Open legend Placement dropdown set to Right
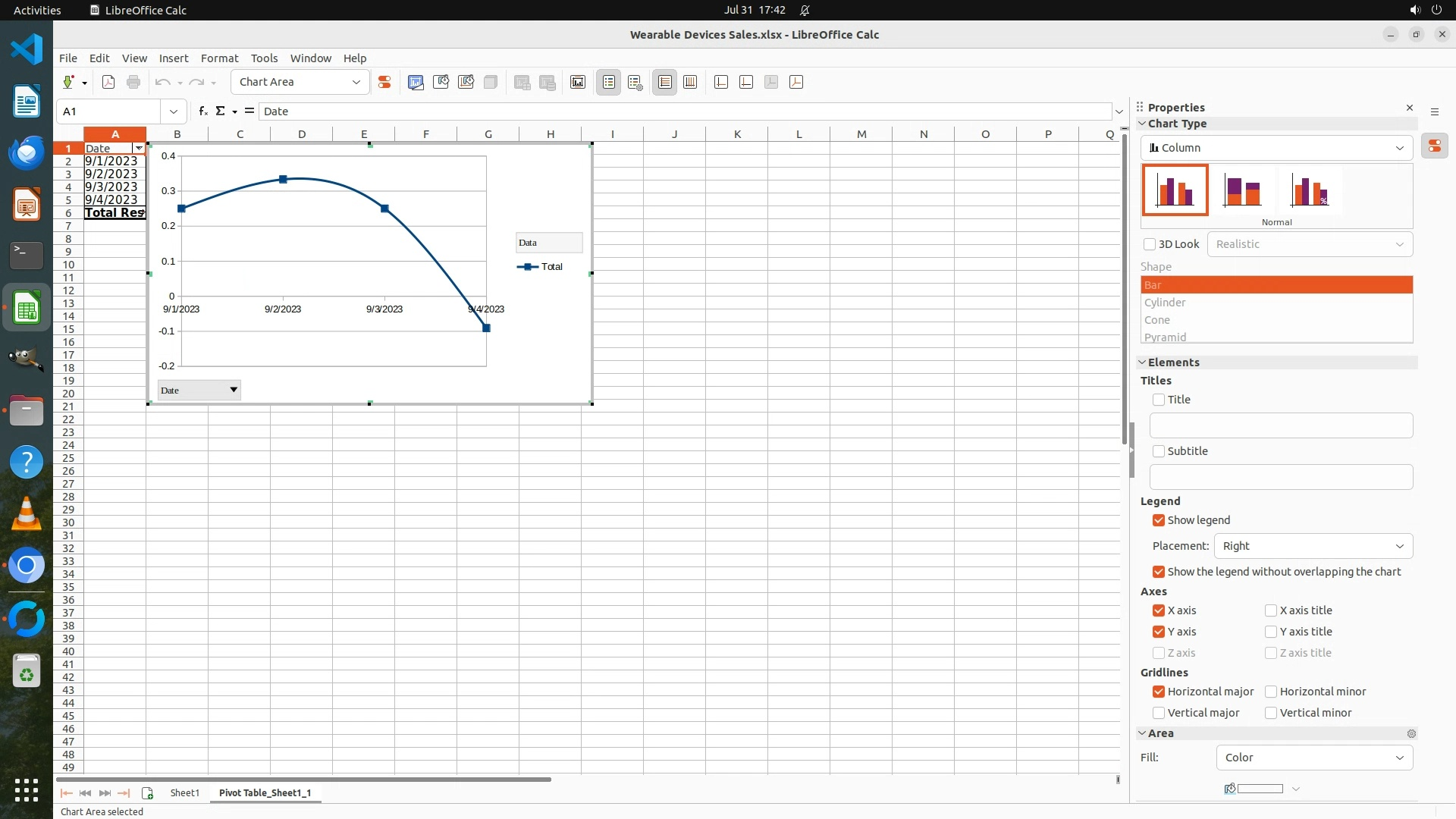 click(1313, 546)
